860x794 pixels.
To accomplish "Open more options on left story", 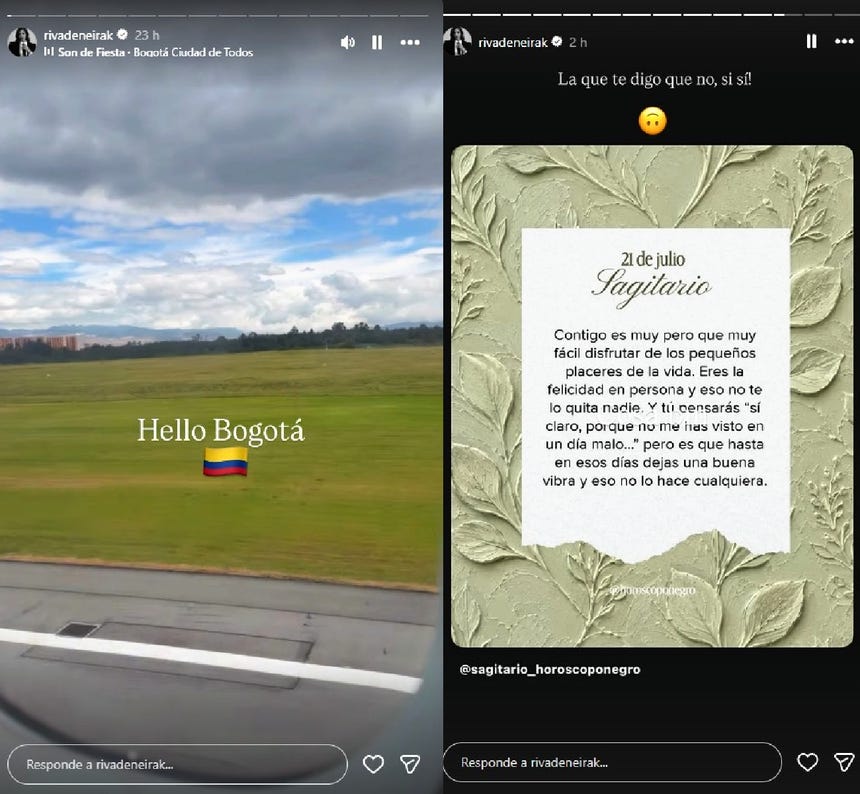I will tap(410, 42).
